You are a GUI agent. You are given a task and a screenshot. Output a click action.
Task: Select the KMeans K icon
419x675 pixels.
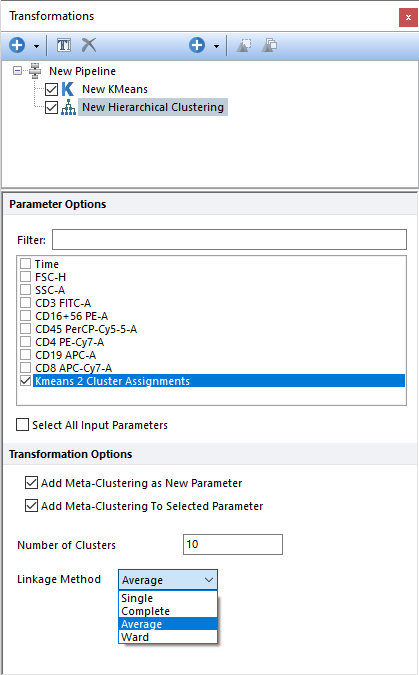(68, 89)
